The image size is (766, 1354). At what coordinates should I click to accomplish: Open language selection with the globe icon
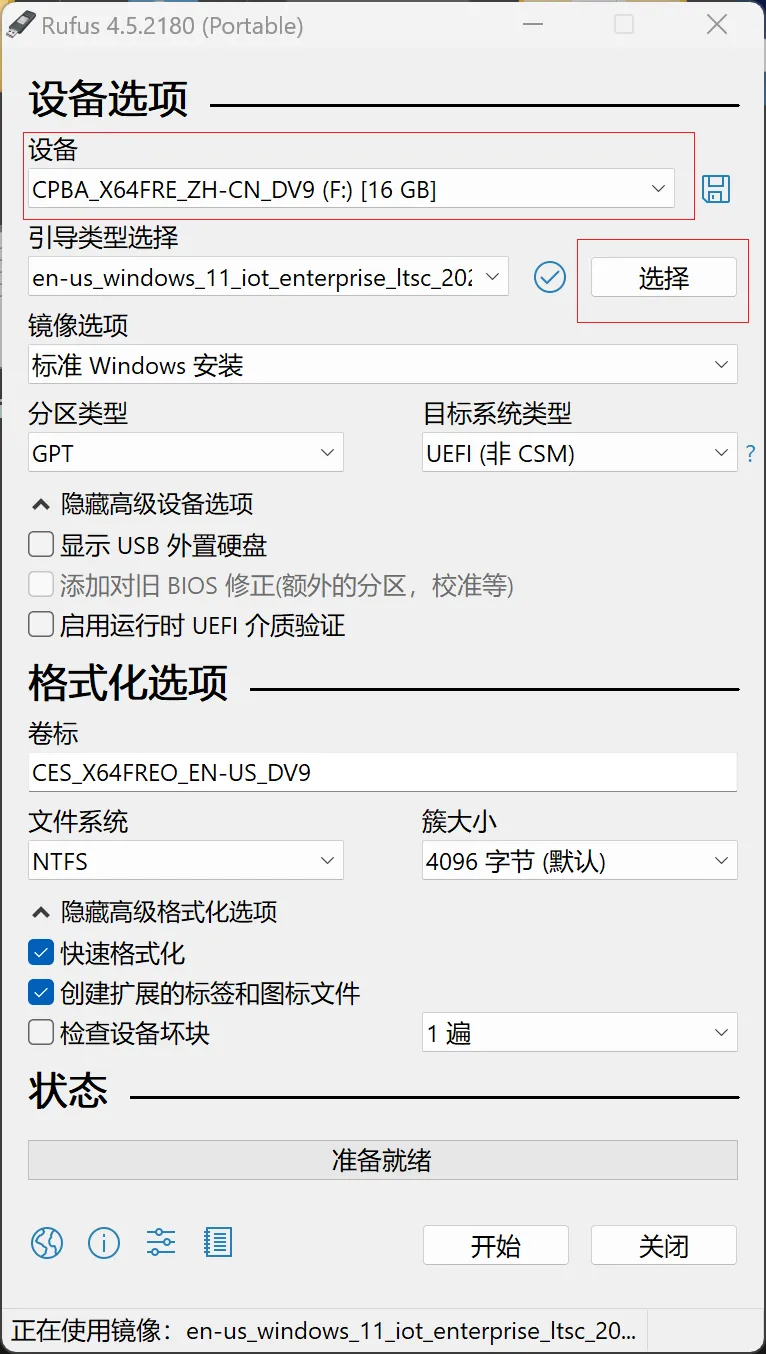(46, 1242)
